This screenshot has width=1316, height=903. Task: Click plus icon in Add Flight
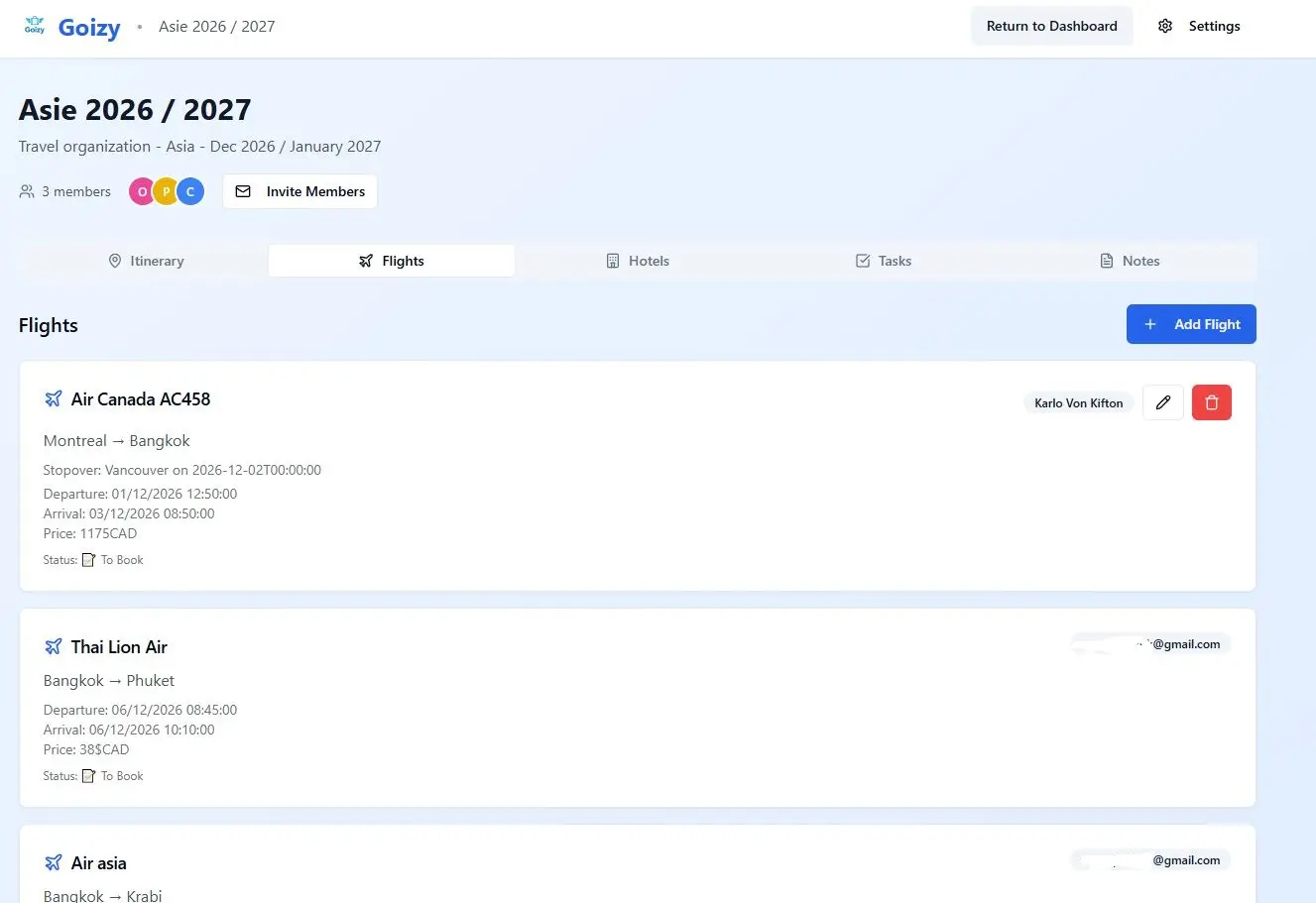click(x=1150, y=324)
